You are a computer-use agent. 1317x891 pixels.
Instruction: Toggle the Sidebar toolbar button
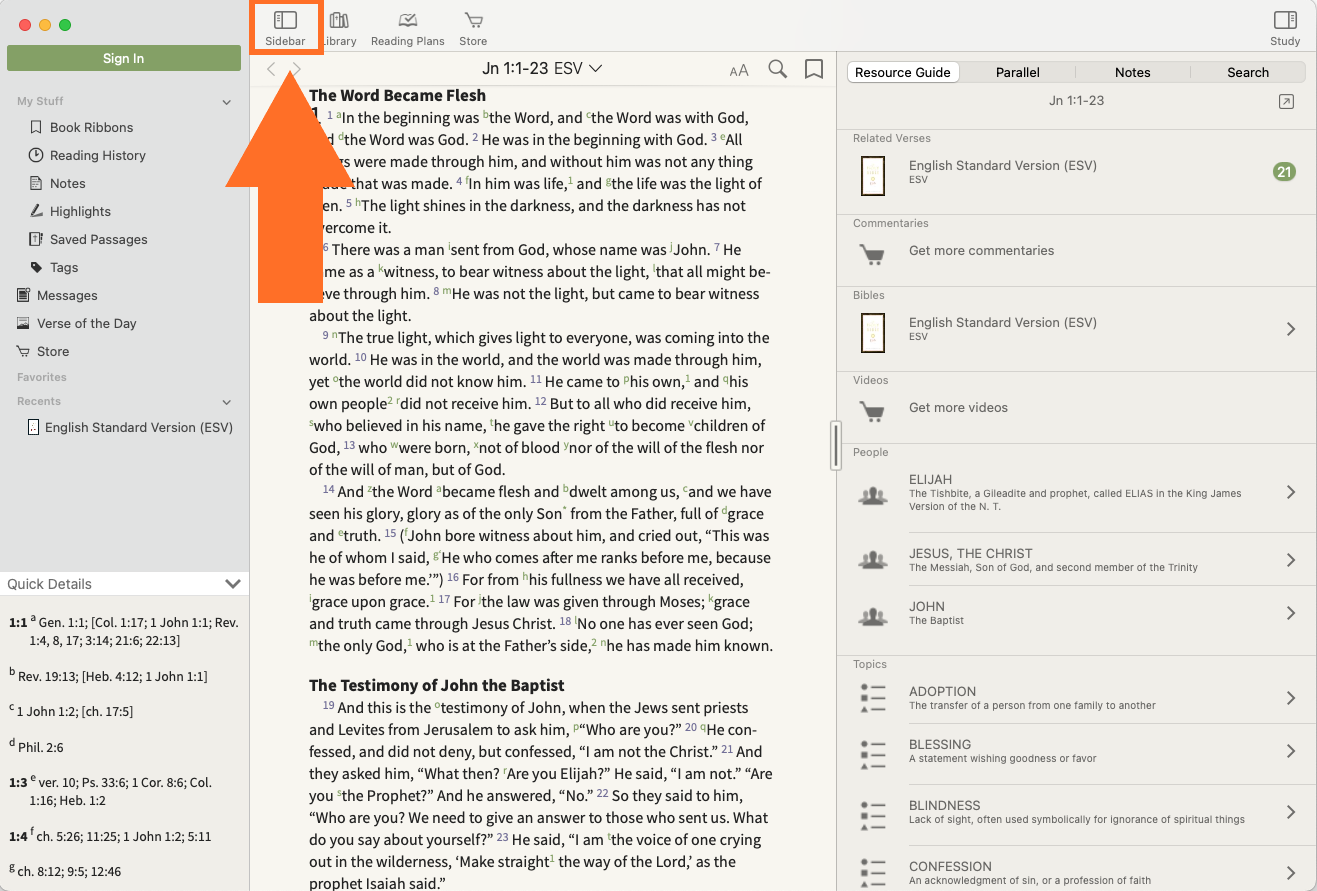(x=285, y=28)
